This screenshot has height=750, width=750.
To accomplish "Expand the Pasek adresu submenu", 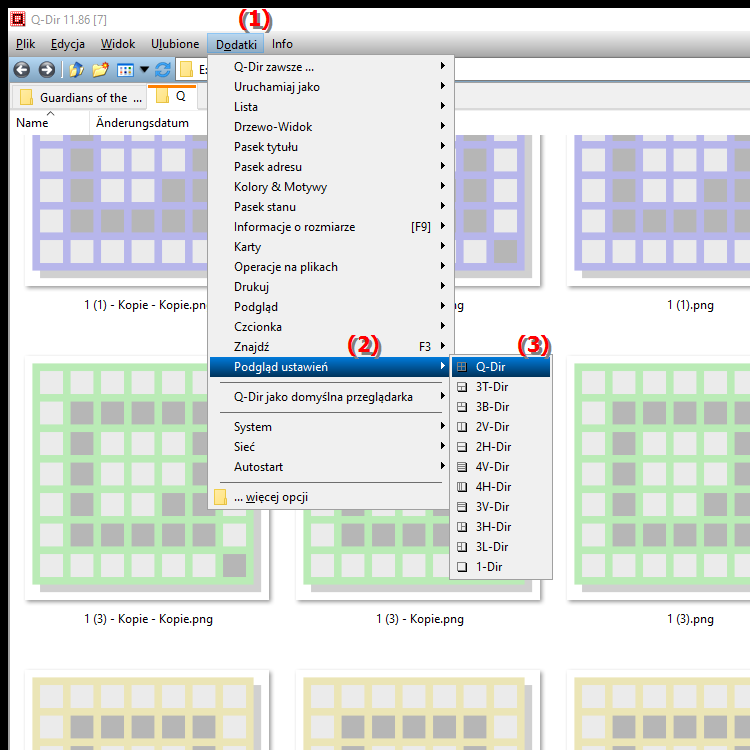I will [331, 167].
